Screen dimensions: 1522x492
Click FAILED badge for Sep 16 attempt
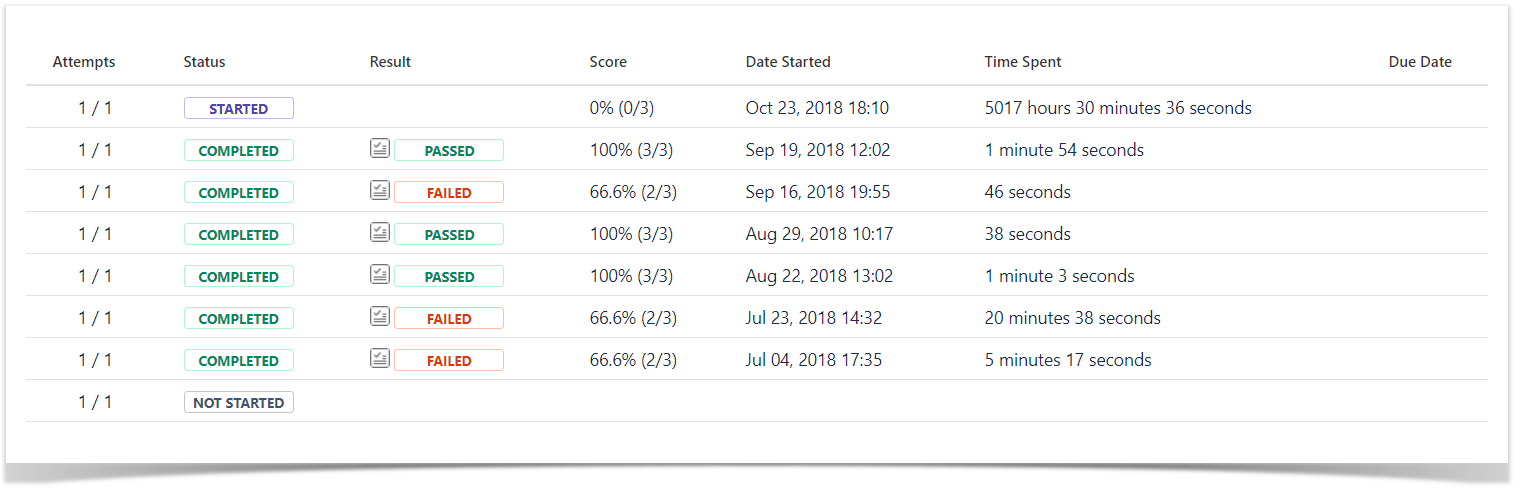449,192
